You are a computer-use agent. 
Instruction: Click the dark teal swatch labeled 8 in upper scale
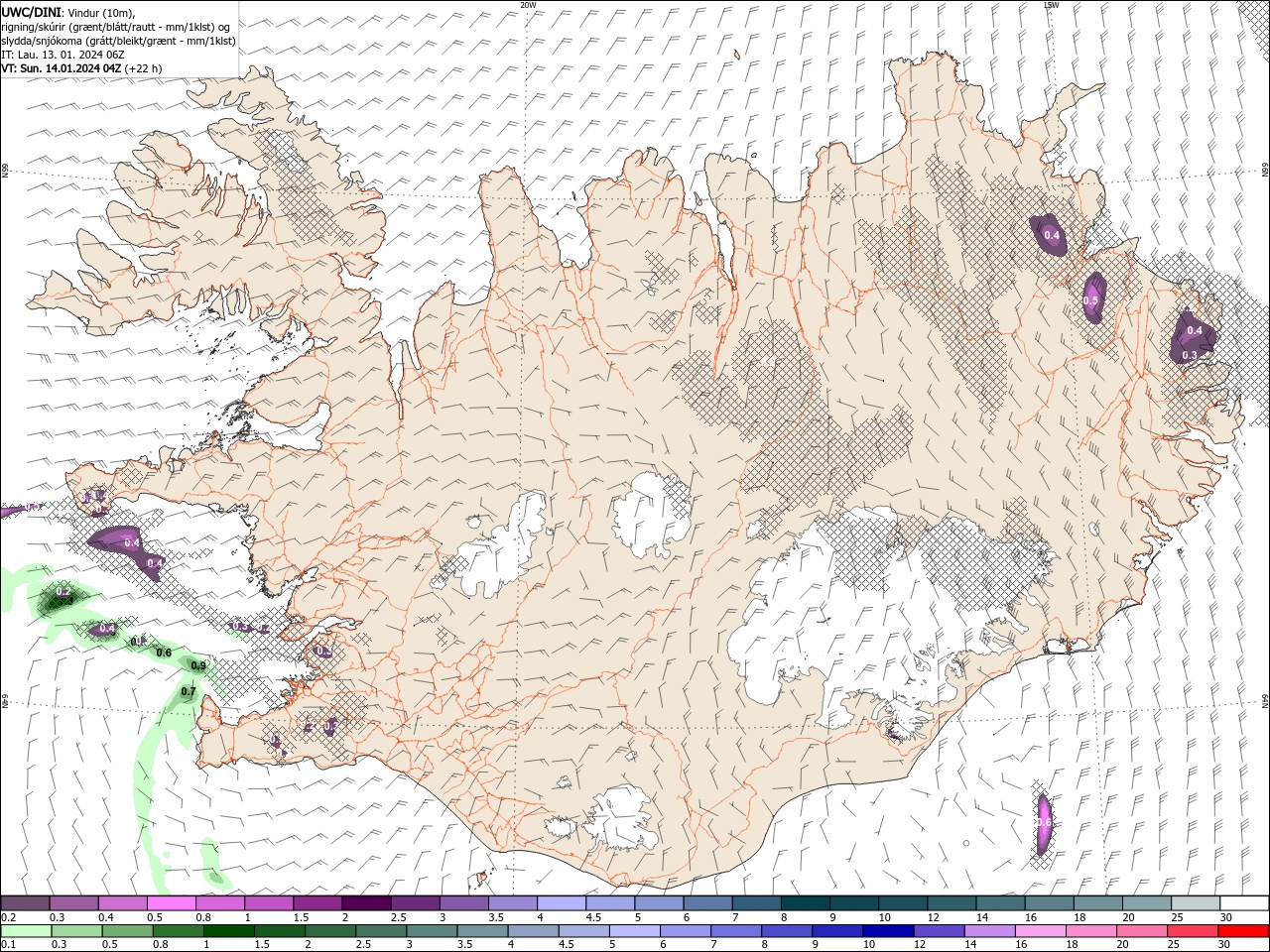[x=804, y=903]
